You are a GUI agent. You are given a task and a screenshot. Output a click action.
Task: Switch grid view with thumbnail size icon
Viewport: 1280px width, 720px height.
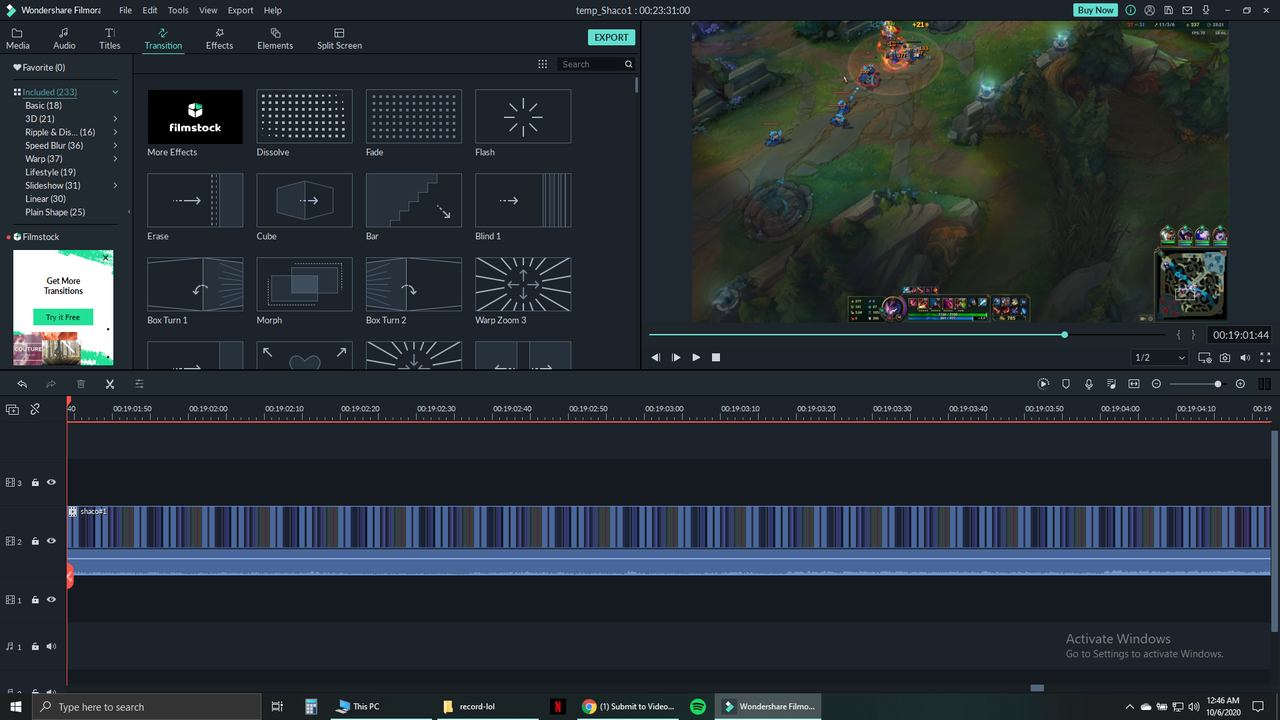(x=542, y=64)
